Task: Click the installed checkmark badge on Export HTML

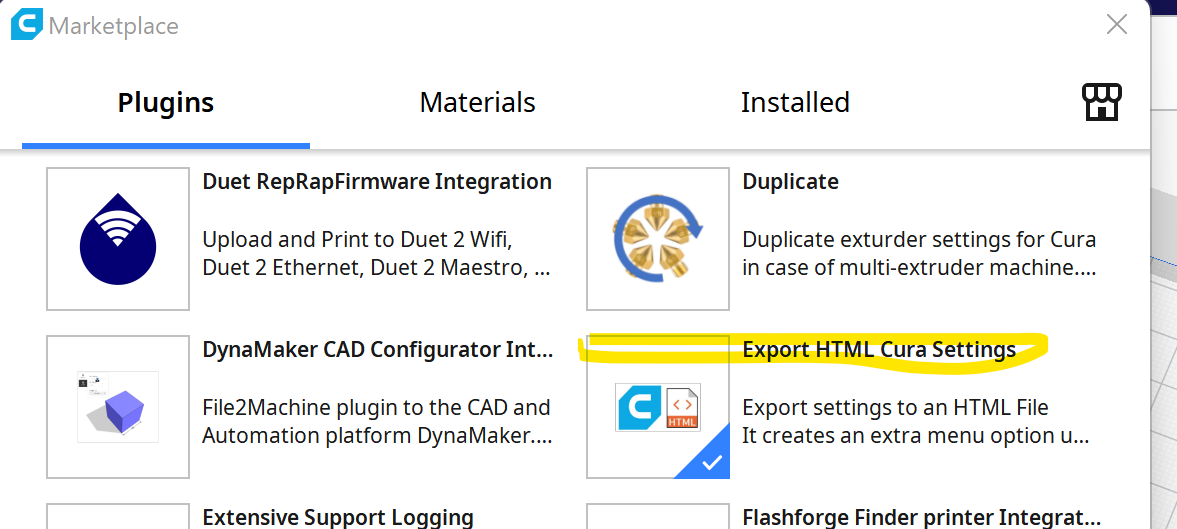Action: 712,462
